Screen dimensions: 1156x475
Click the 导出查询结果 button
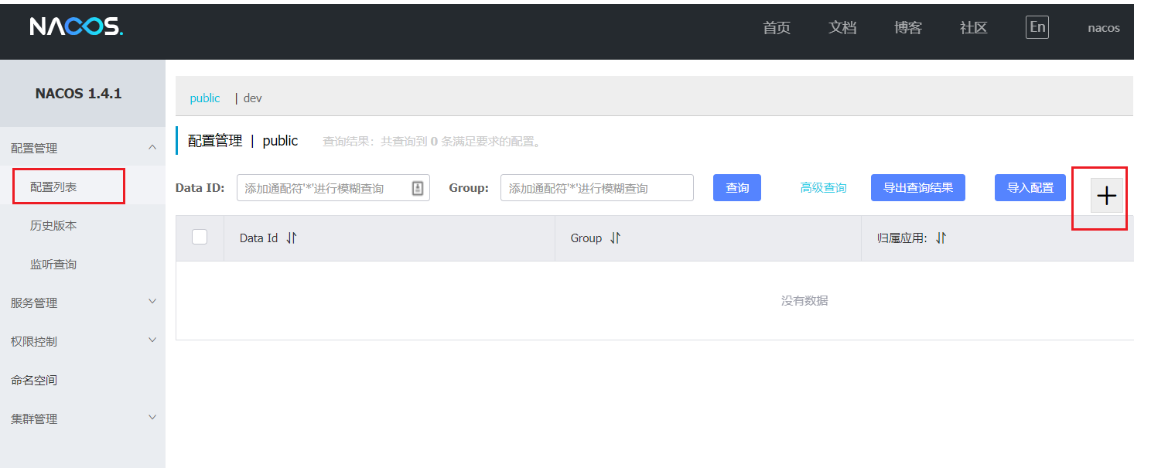(918, 188)
